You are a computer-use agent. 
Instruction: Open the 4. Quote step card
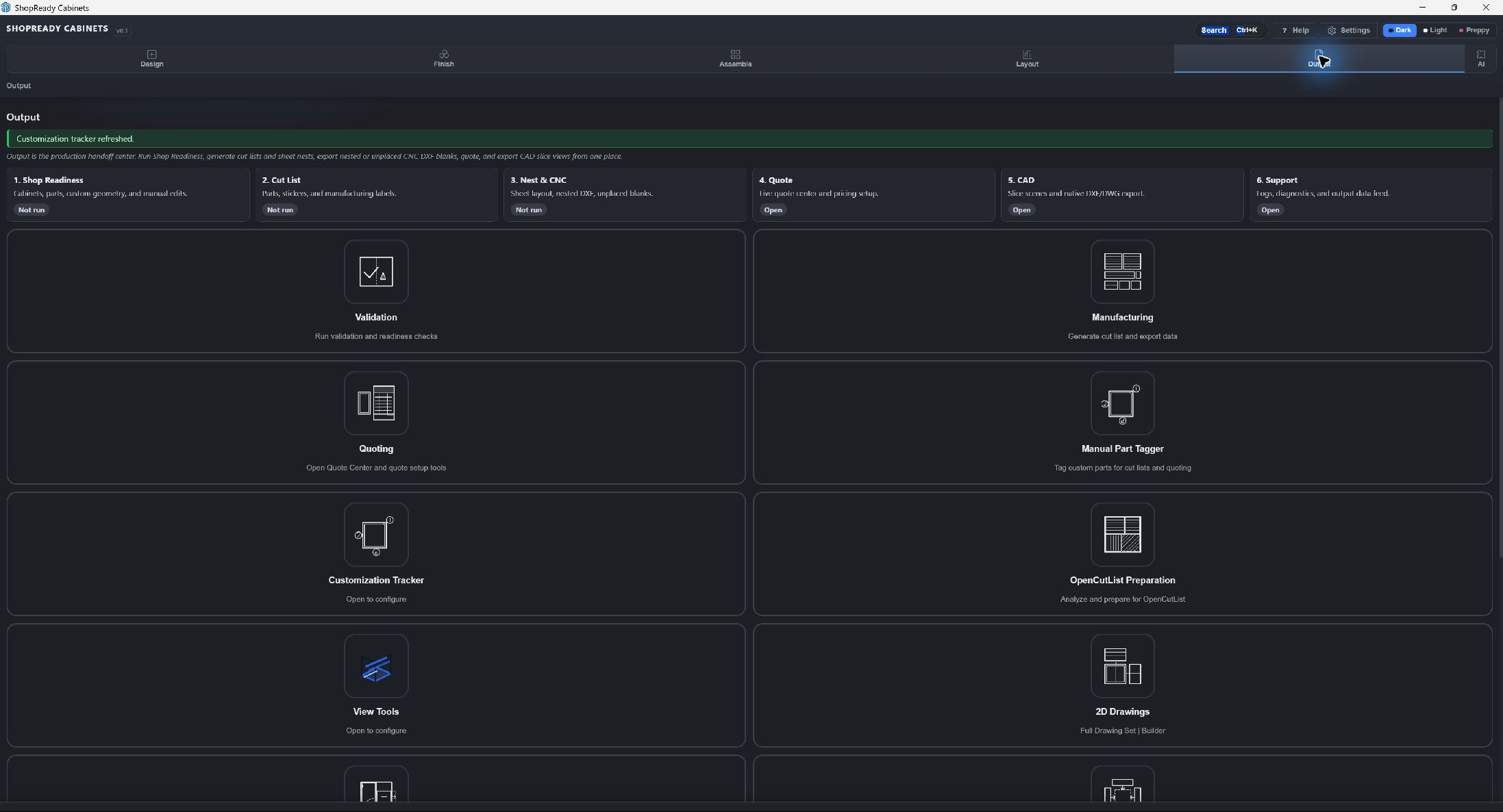tap(873, 194)
